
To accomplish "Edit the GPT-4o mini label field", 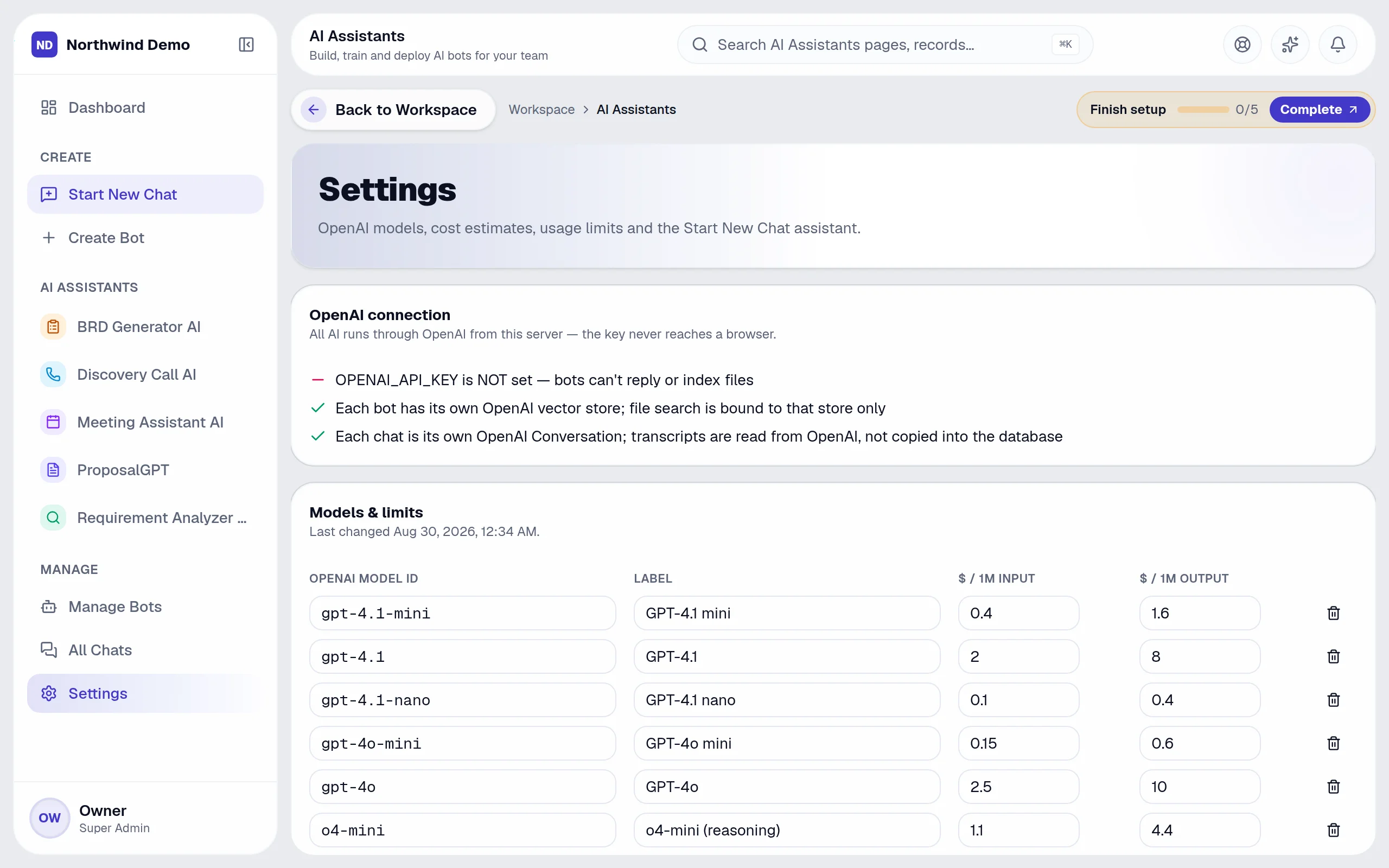I will coord(787,743).
